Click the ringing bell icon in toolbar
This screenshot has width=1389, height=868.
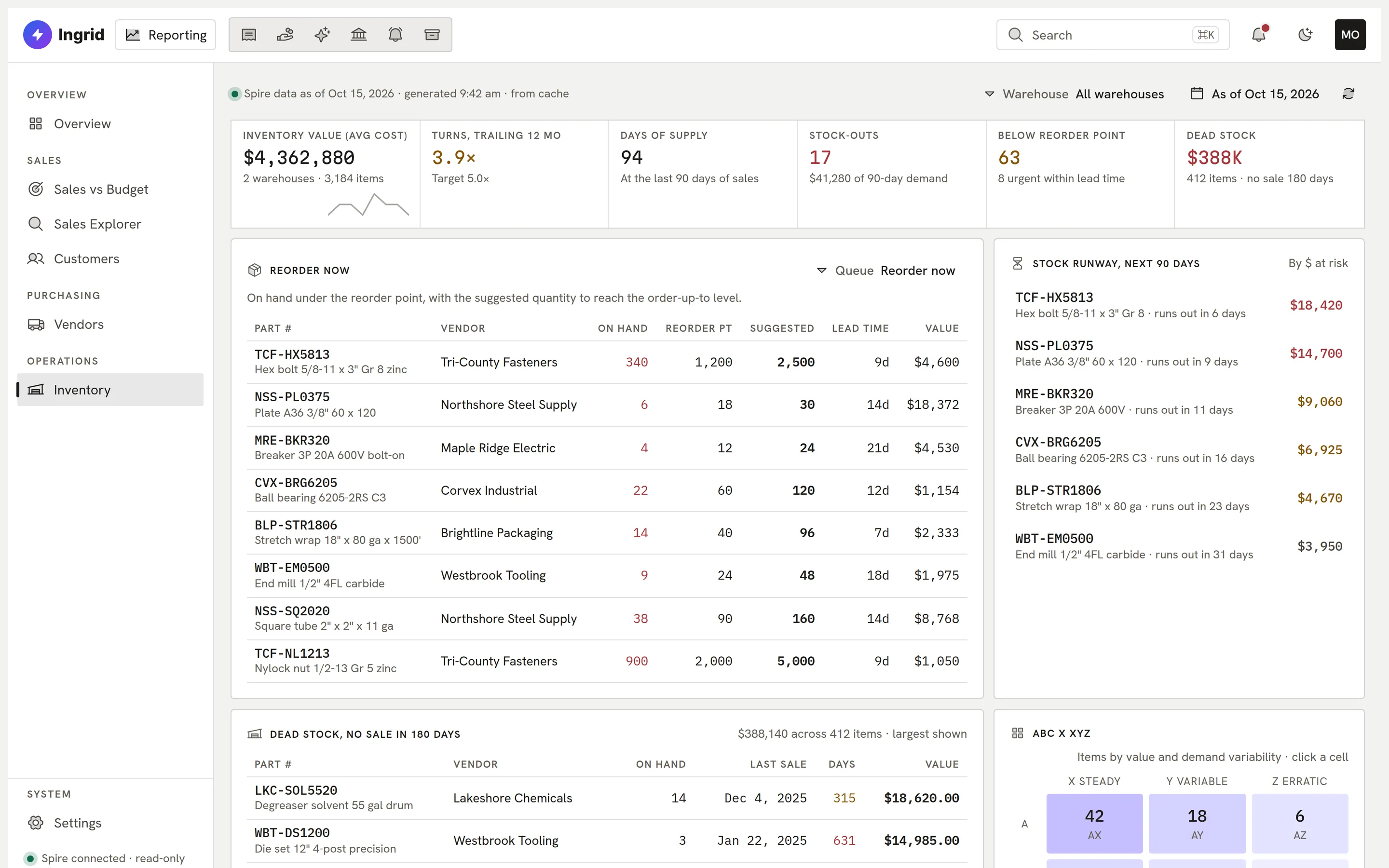click(x=395, y=35)
